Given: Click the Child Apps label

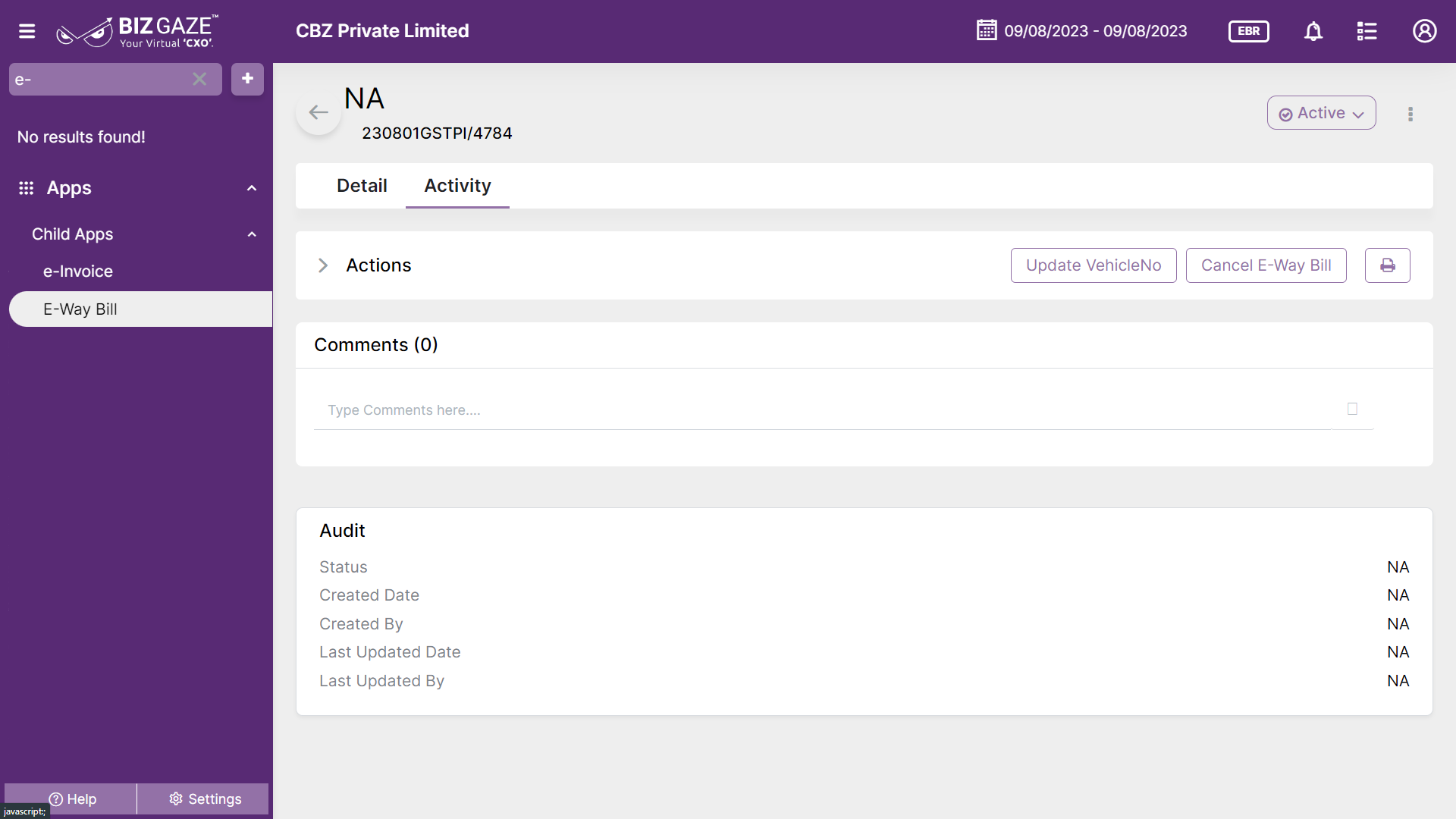Looking at the screenshot, I should point(72,234).
